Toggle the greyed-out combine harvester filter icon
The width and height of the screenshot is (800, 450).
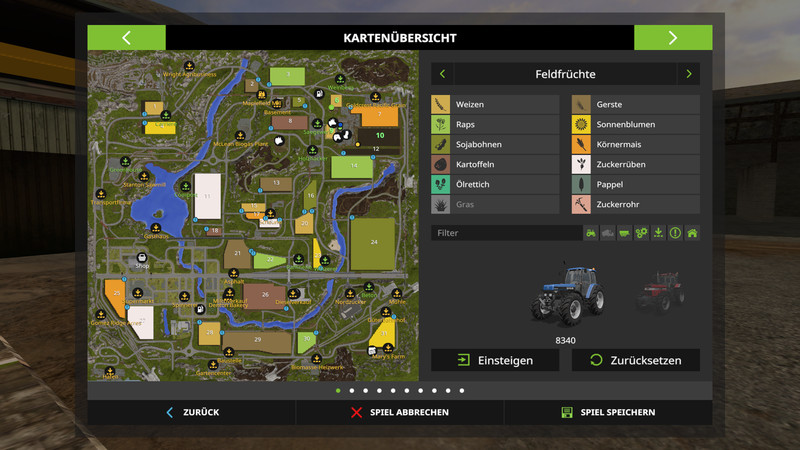tap(608, 233)
